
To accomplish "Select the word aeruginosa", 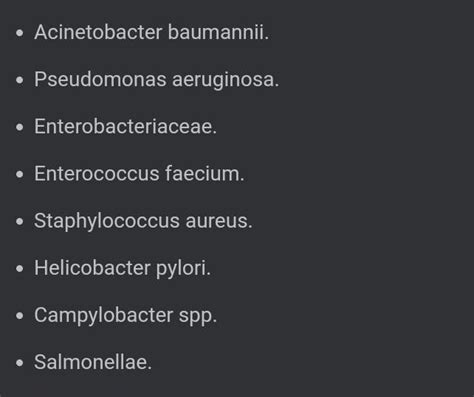I will tap(226, 81).
